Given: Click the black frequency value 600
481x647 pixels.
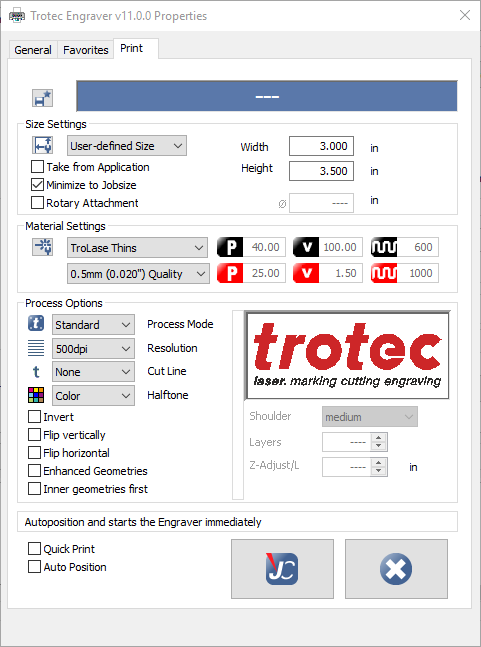Looking at the screenshot, I should 417,247.
